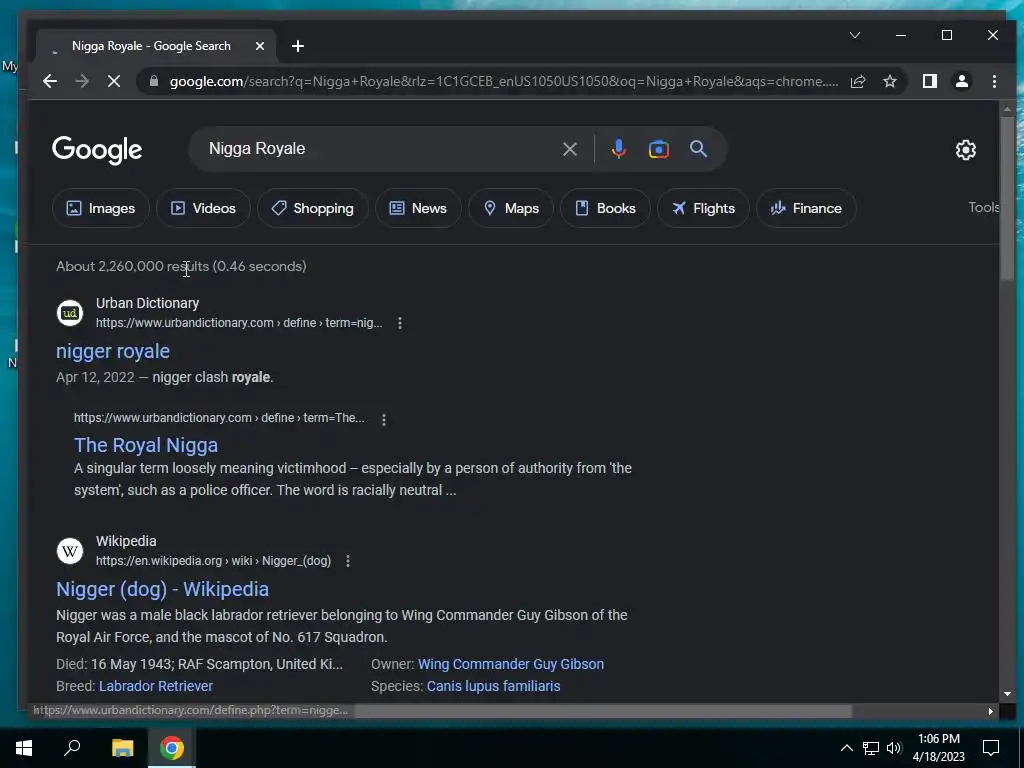The height and width of the screenshot is (768, 1024).
Task: Open a new tab
Action: (298, 46)
